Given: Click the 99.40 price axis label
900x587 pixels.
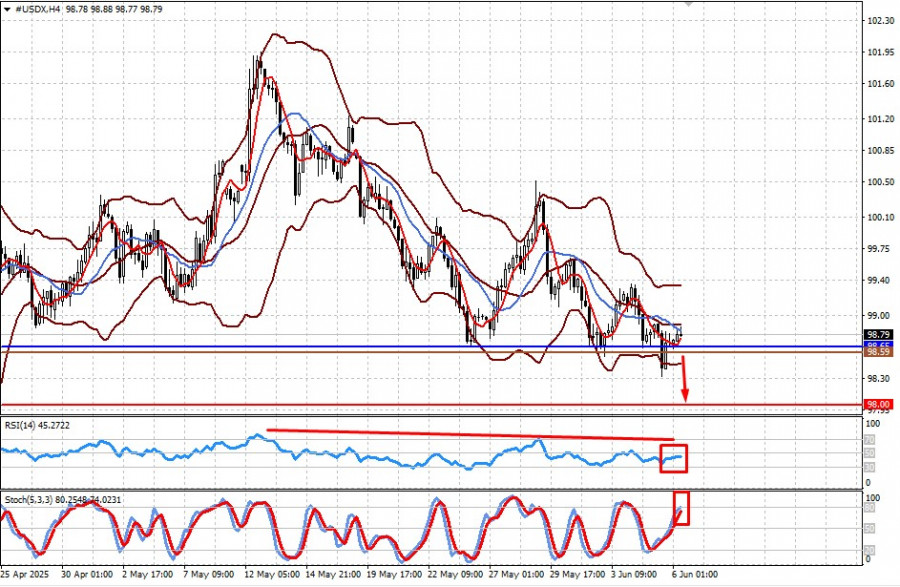Looking at the screenshot, I should coord(878,281).
